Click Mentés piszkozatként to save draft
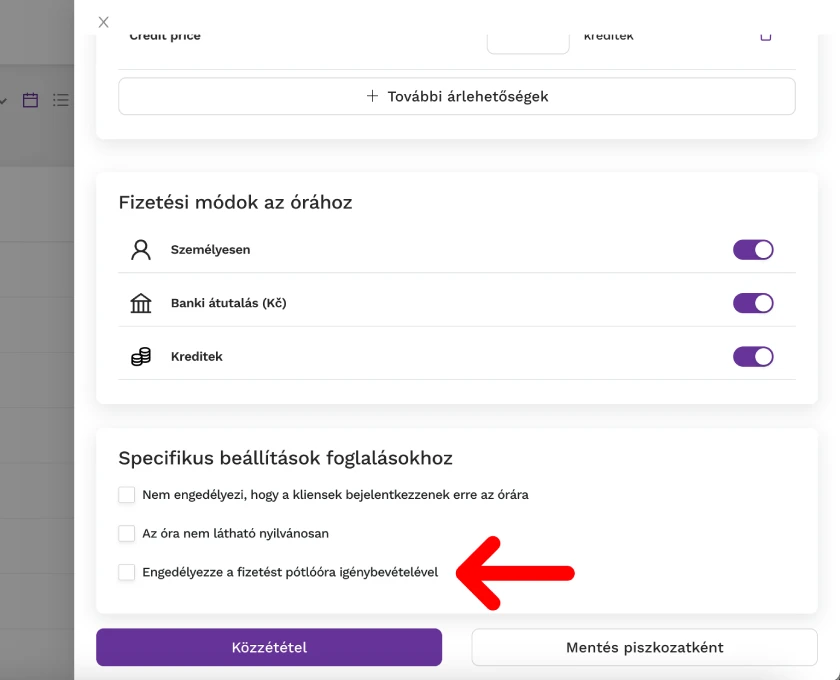 point(644,647)
